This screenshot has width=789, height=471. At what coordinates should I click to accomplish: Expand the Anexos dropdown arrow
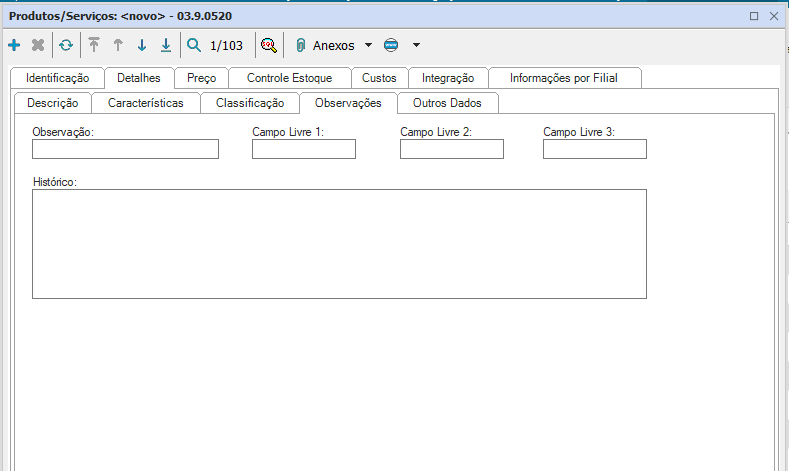(x=368, y=45)
